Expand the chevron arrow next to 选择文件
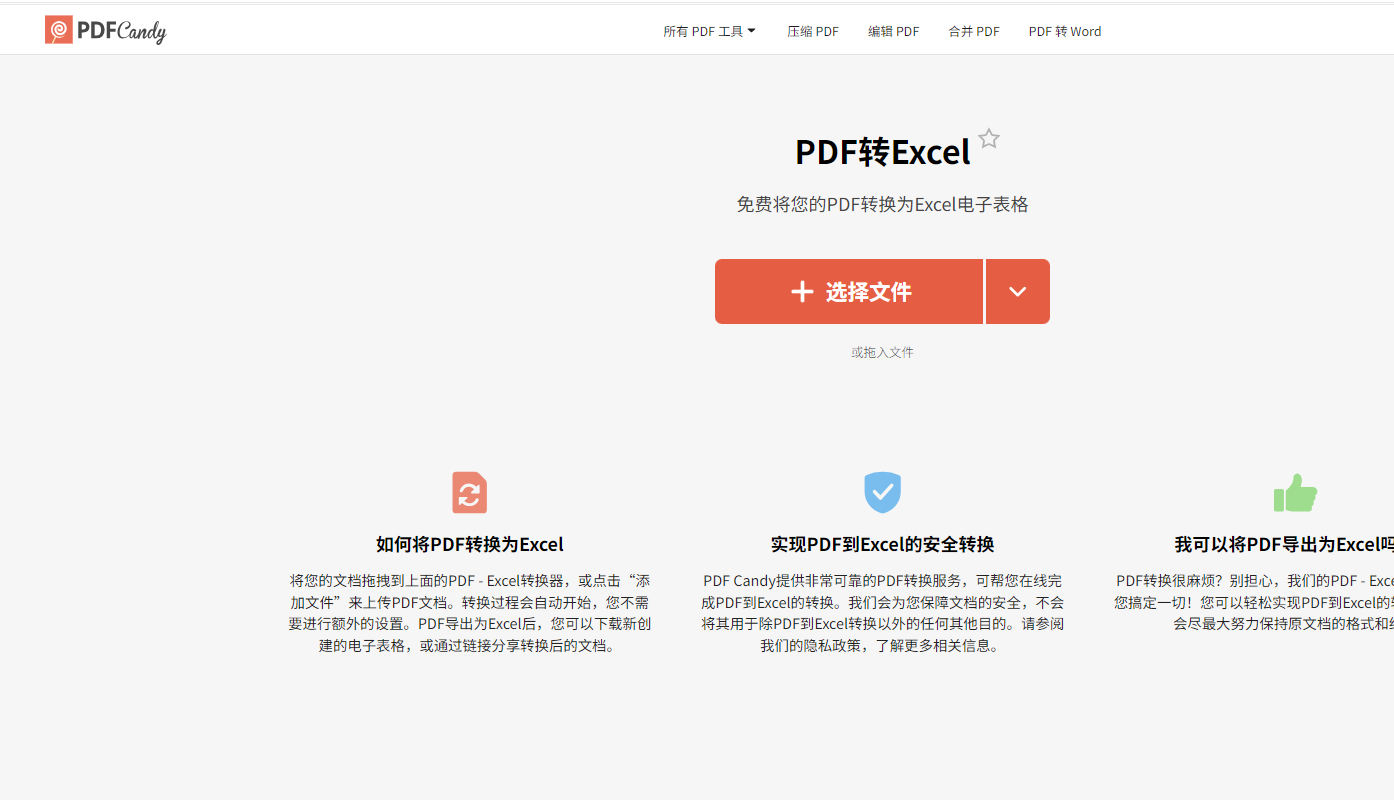This screenshot has width=1394, height=800. 1017,292
